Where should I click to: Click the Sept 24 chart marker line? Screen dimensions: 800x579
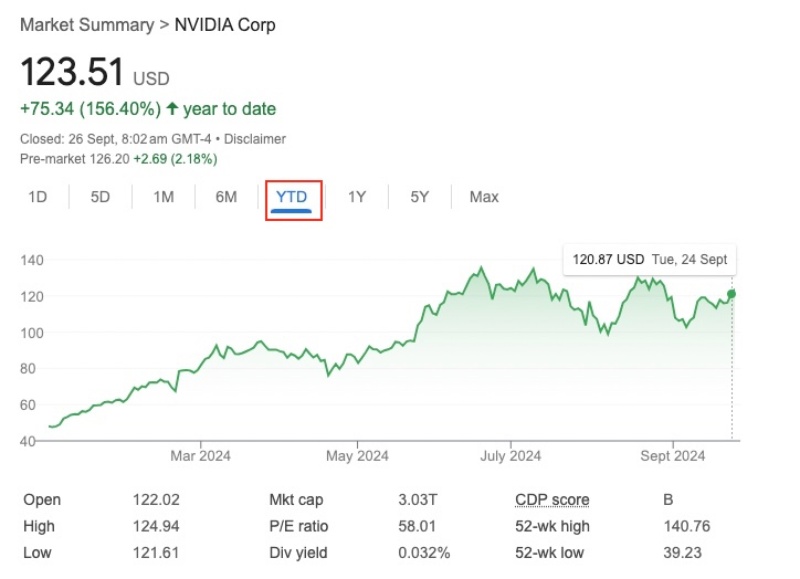[x=730, y=370]
